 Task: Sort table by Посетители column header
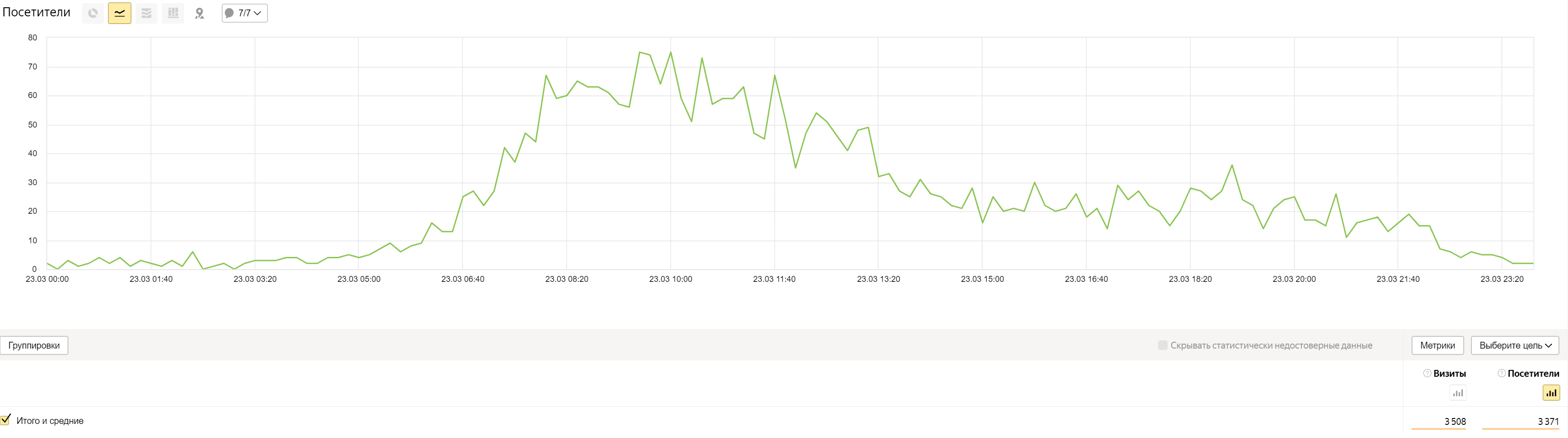1533,374
